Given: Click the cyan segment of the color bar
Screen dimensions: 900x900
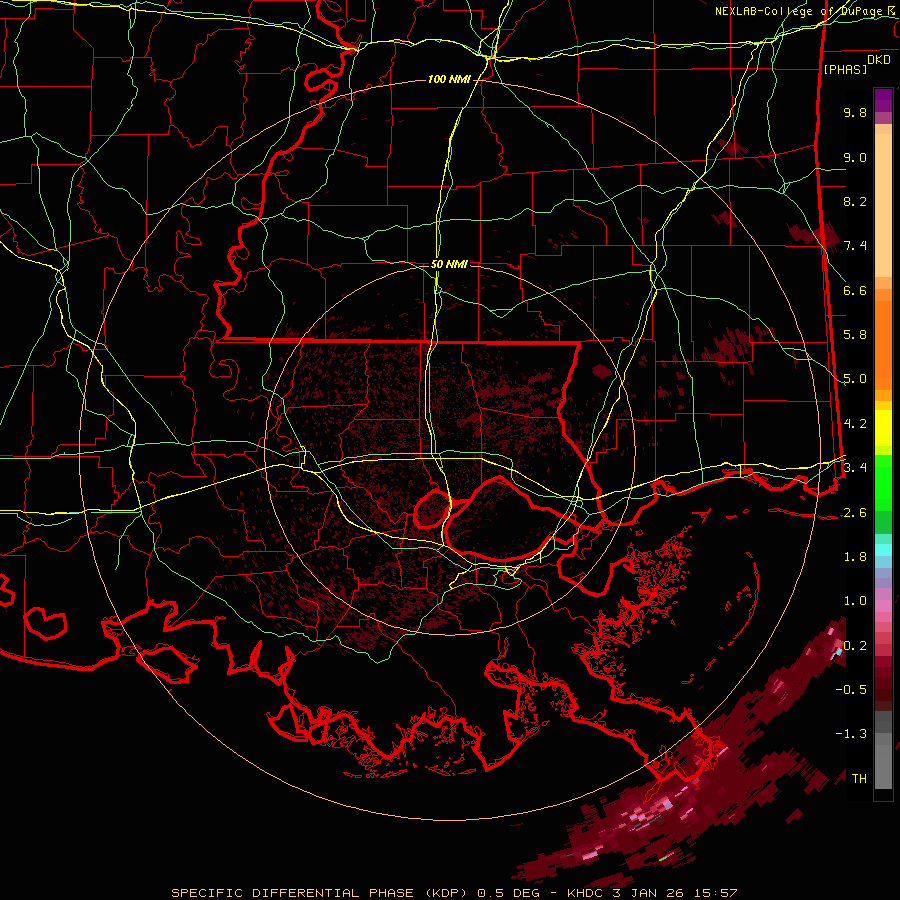Looking at the screenshot, I should (x=883, y=550).
